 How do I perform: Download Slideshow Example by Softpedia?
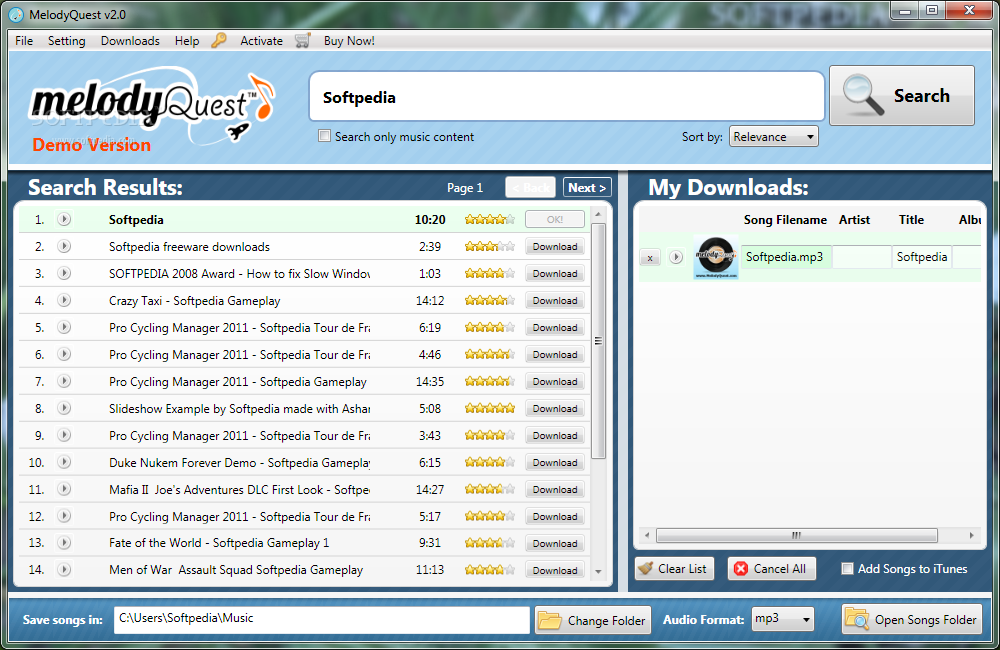pyautogui.click(x=555, y=408)
